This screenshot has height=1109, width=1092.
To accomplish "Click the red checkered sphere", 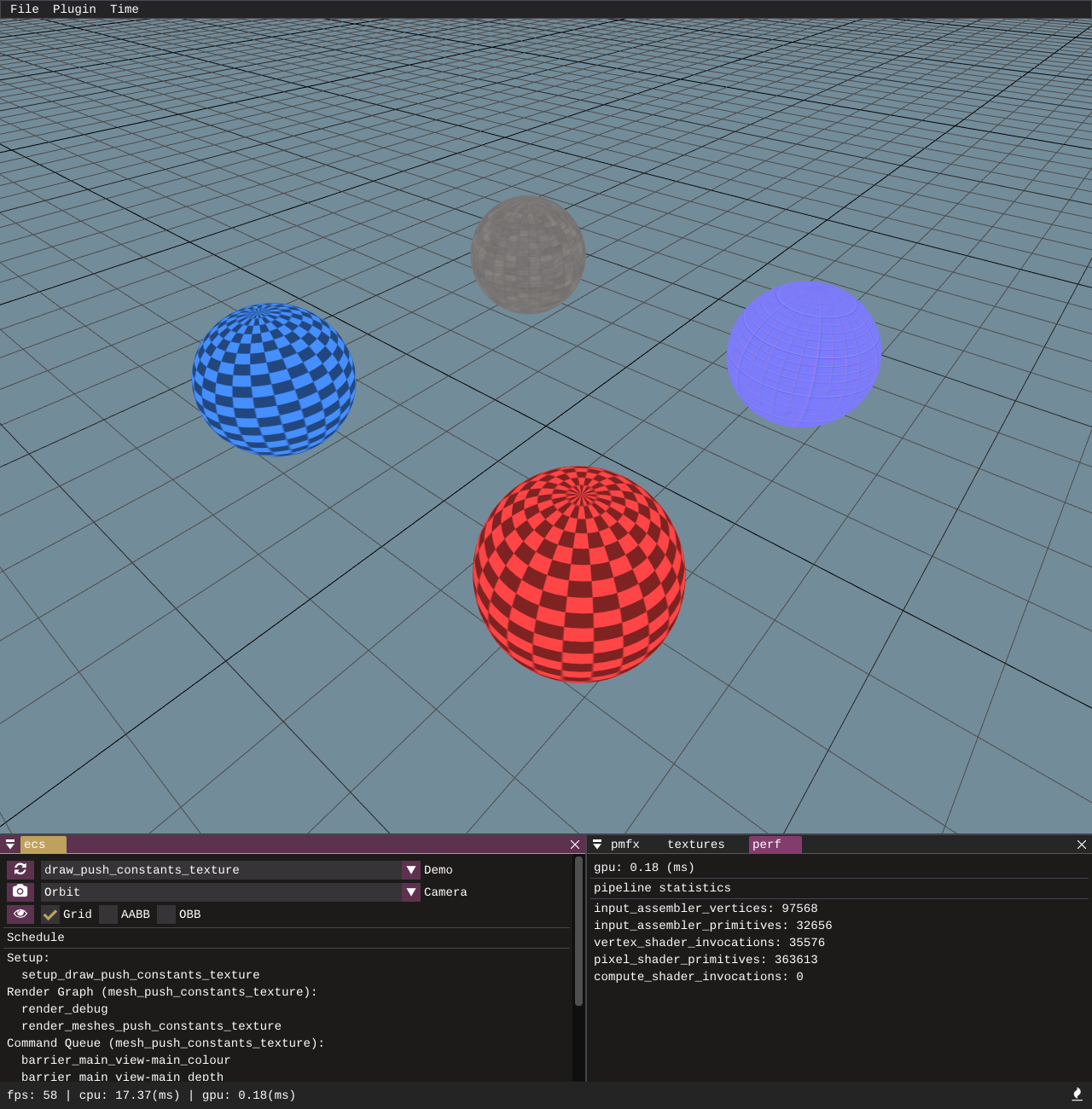I will 579,574.
